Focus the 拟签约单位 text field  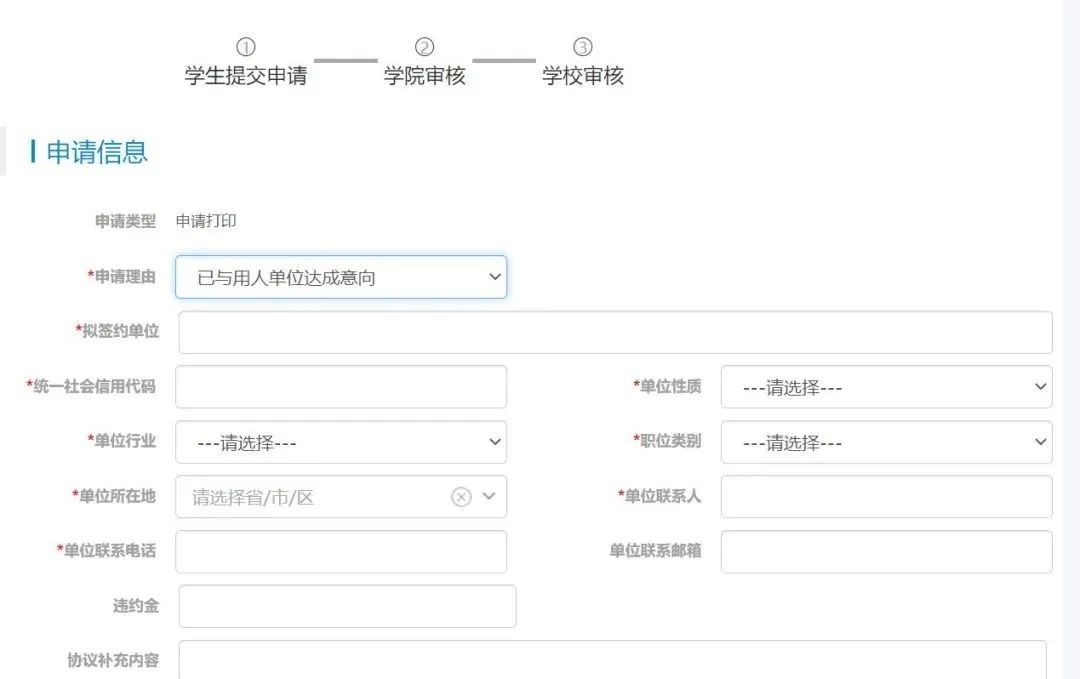(615, 332)
